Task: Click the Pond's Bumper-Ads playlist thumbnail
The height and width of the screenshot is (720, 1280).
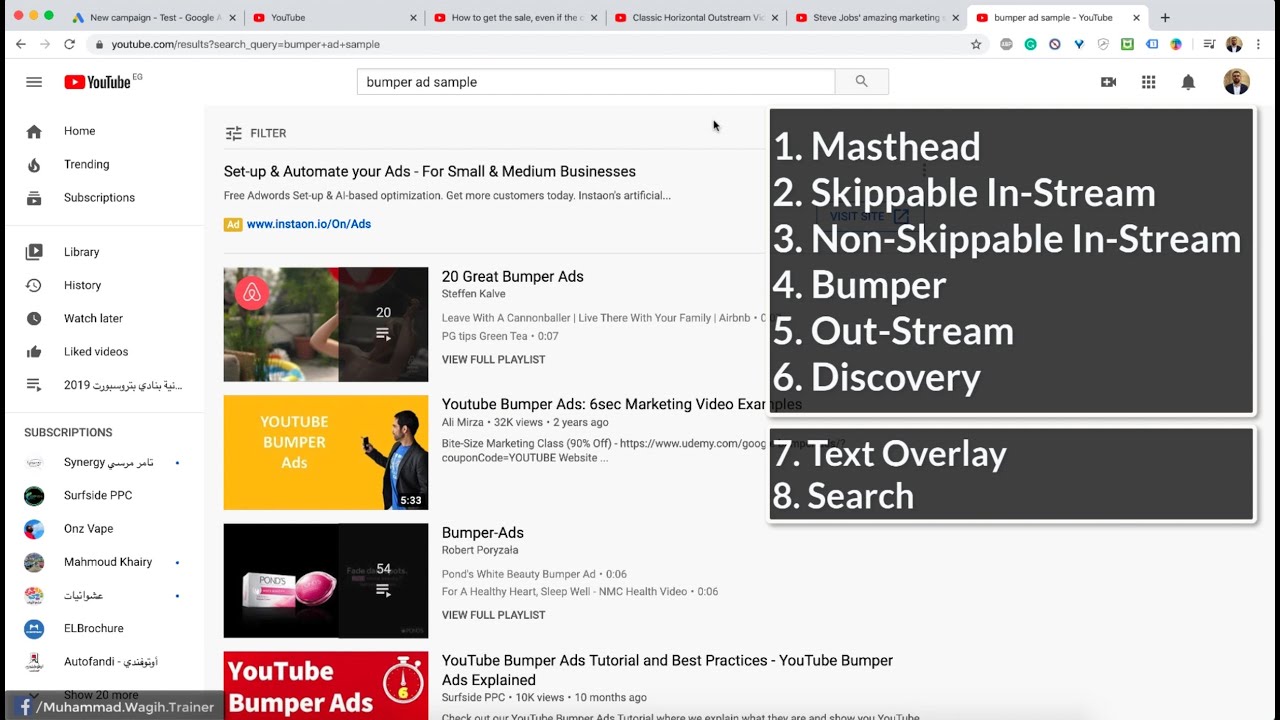Action: tap(326, 580)
